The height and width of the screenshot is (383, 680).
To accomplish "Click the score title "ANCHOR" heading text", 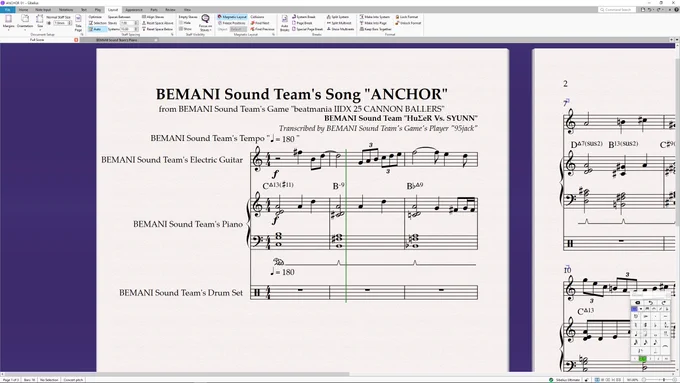I will [x=302, y=94].
